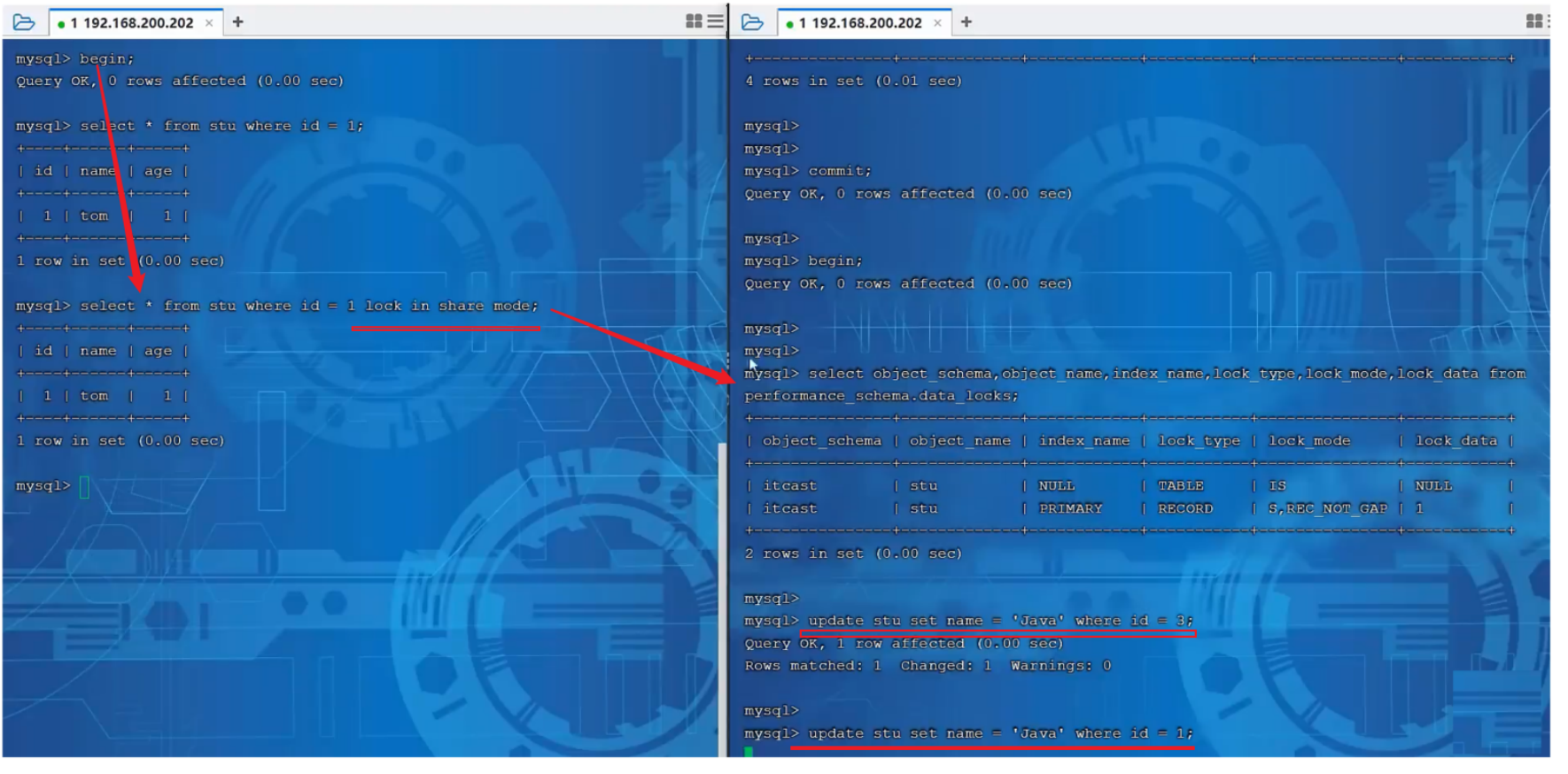Click 'performance_schema.data_locks;' text
Image resolution: width=1568 pixels, height=774 pixels.
click(x=881, y=396)
